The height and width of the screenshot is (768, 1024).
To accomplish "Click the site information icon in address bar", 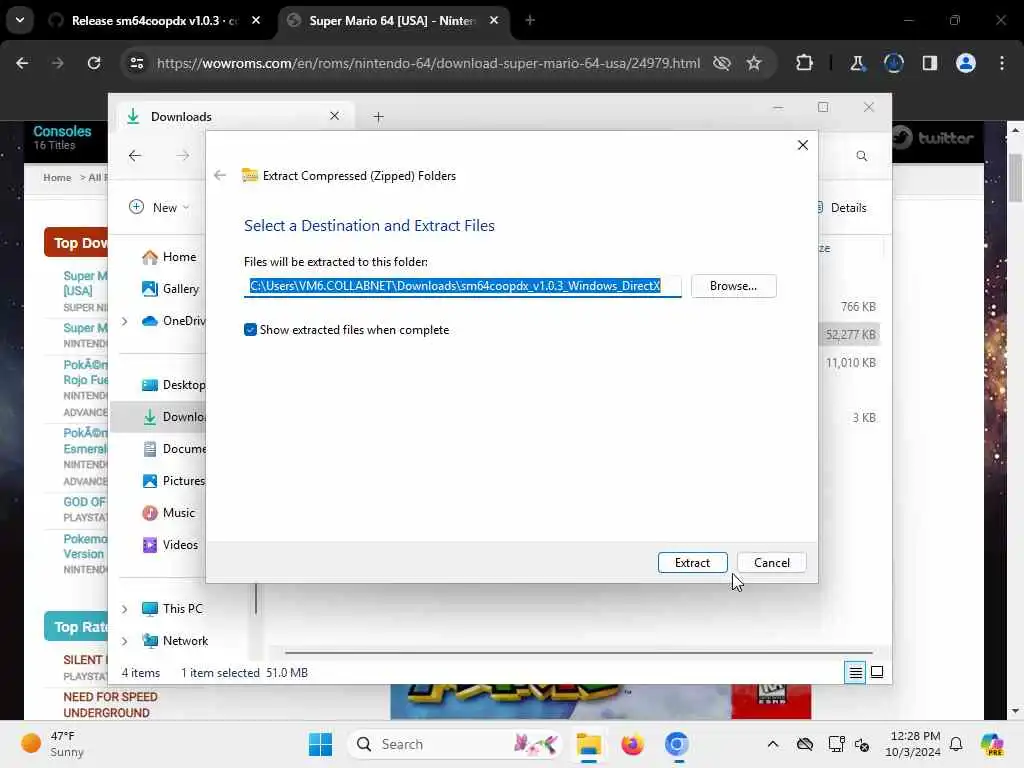I will coord(136,63).
